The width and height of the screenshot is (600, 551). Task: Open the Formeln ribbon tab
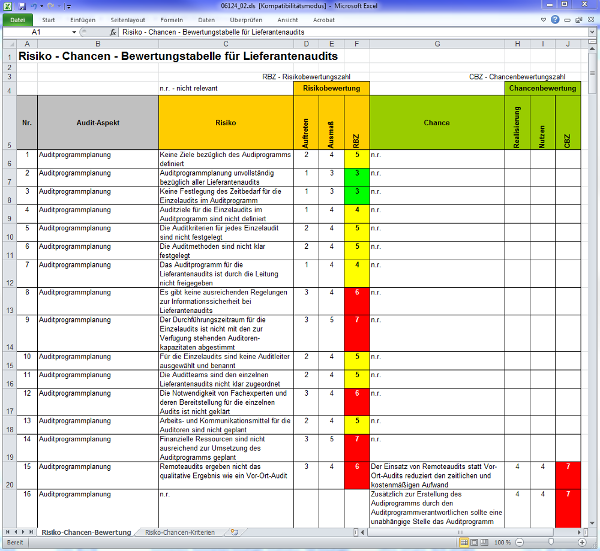[x=172, y=19]
